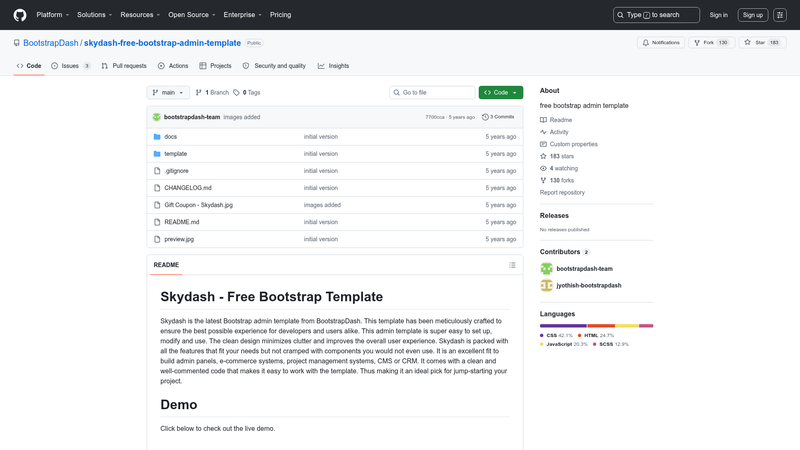Open Security and quality tab
This screenshot has width=800, height=450.
tap(274, 66)
